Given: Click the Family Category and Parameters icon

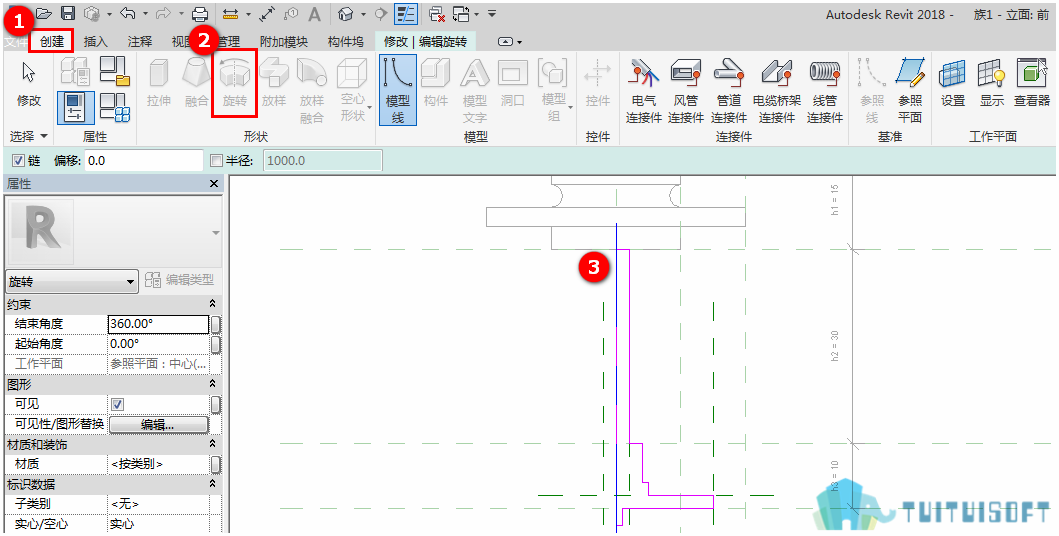Looking at the screenshot, I should pos(115,71).
